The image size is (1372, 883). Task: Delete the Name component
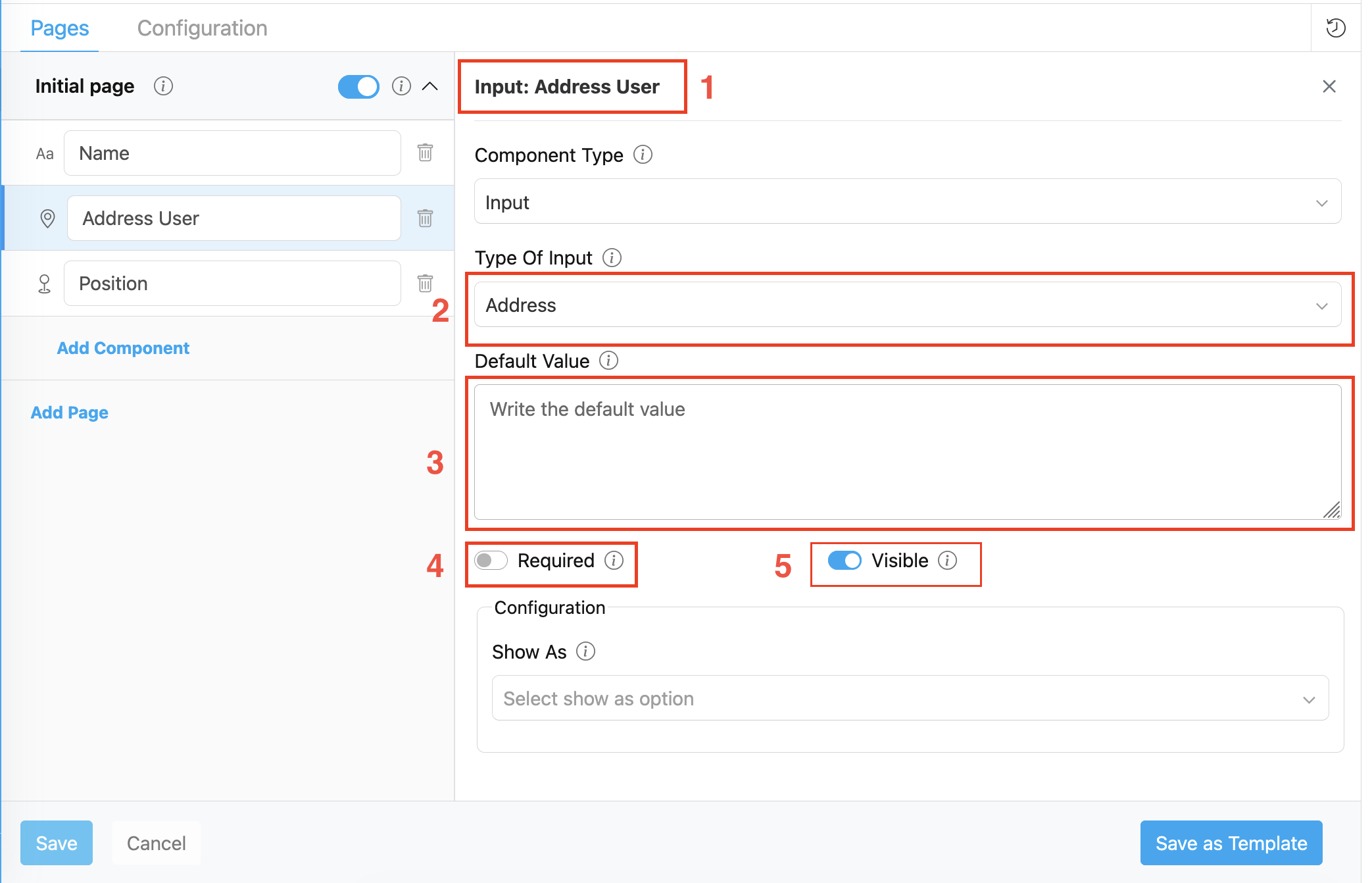[426, 153]
